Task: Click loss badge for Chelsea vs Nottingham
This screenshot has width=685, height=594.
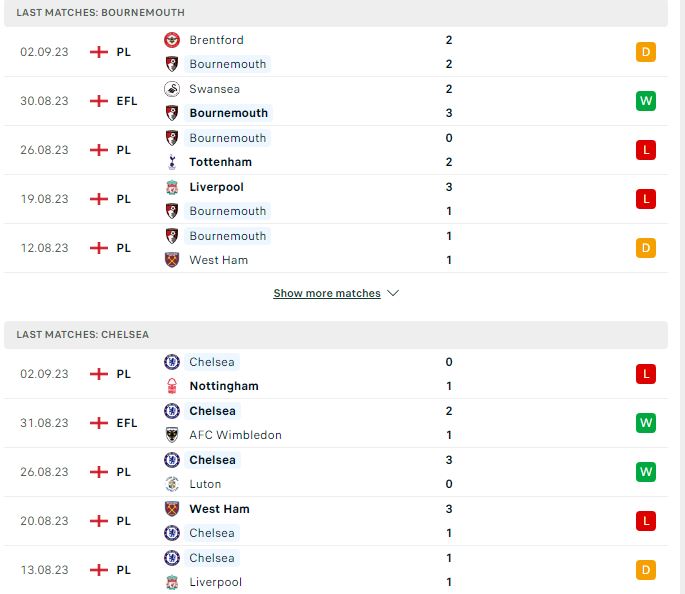Action: point(646,374)
